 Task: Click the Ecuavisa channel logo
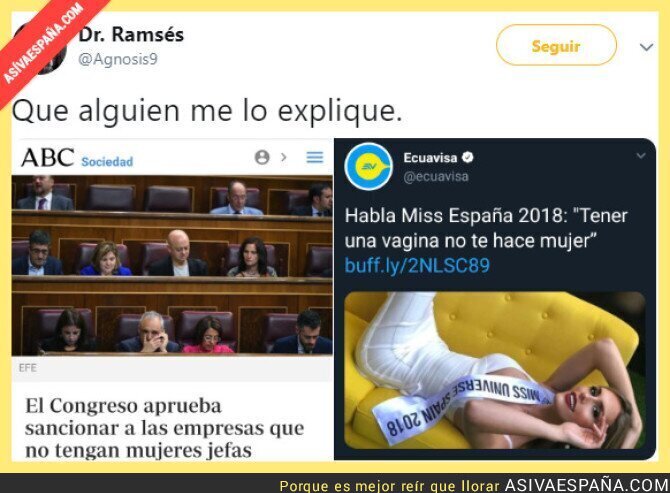(369, 166)
